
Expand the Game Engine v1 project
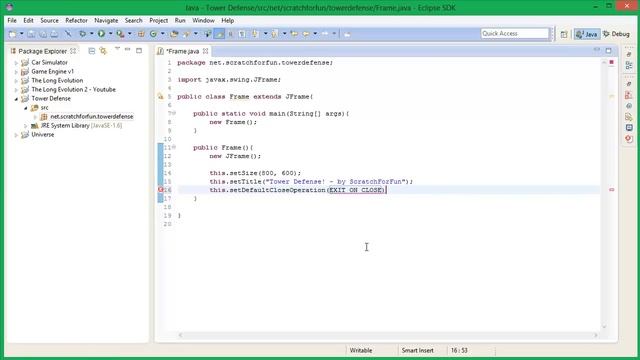pyautogui.click(x=16, y=72)
